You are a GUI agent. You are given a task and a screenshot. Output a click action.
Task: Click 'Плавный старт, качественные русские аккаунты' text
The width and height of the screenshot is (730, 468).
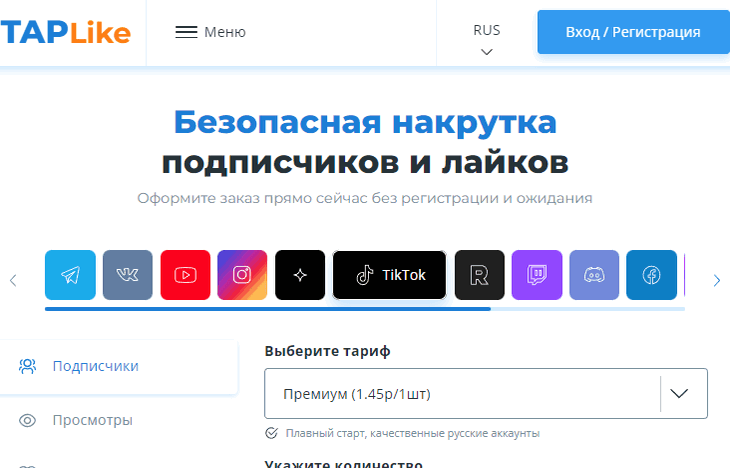coord(412,434)
